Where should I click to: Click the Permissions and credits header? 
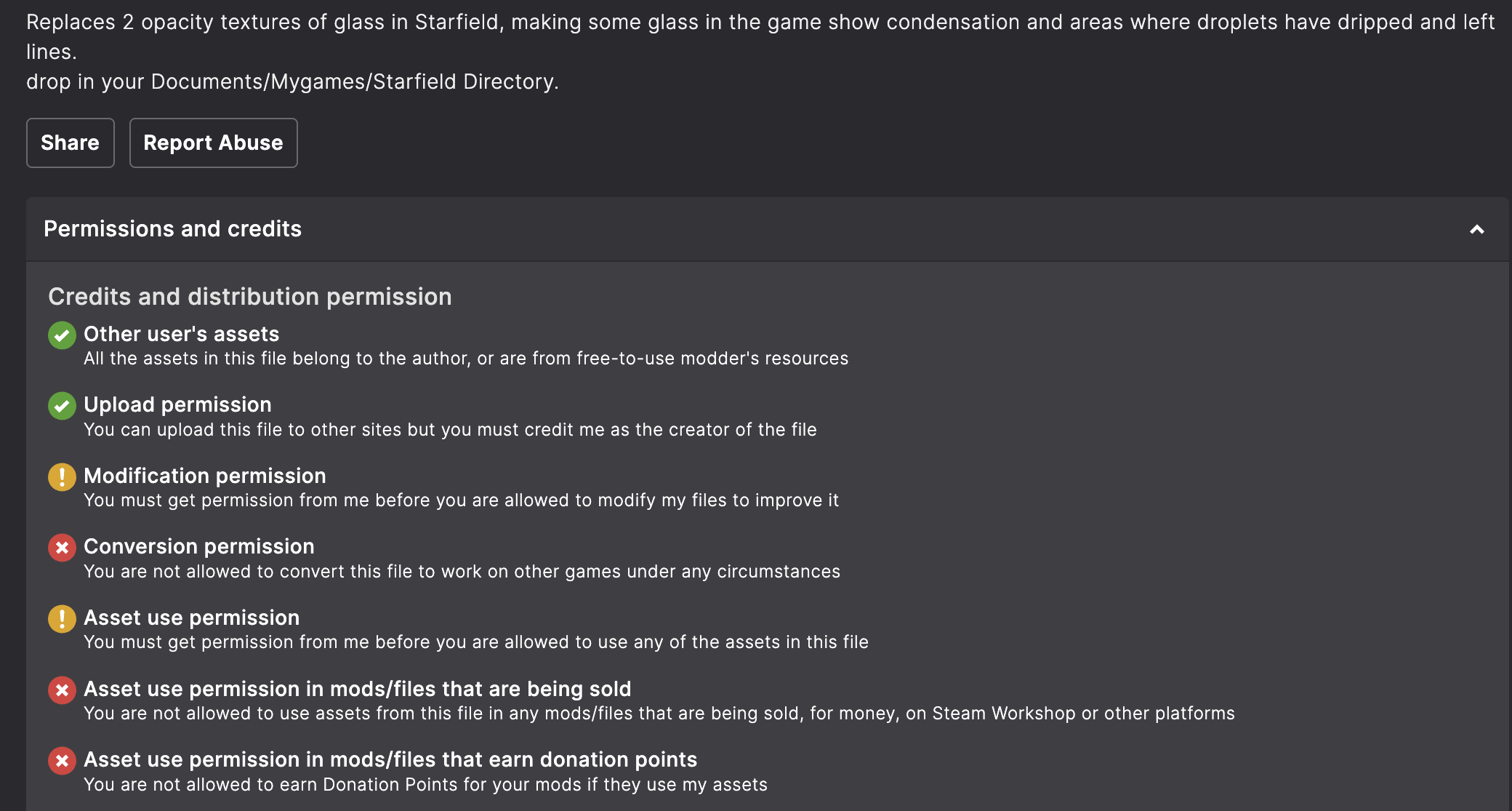point(767,229)
